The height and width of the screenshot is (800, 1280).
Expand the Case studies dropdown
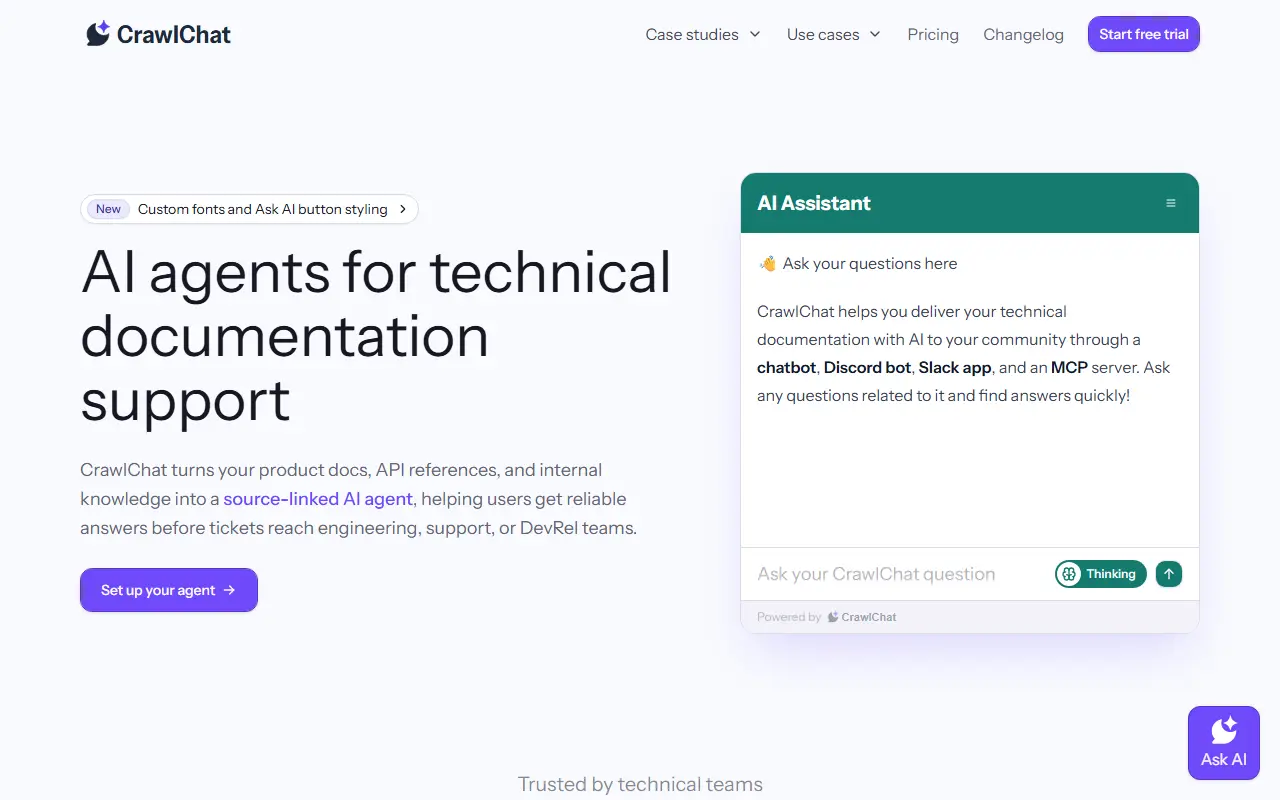(x=703, y=34)
